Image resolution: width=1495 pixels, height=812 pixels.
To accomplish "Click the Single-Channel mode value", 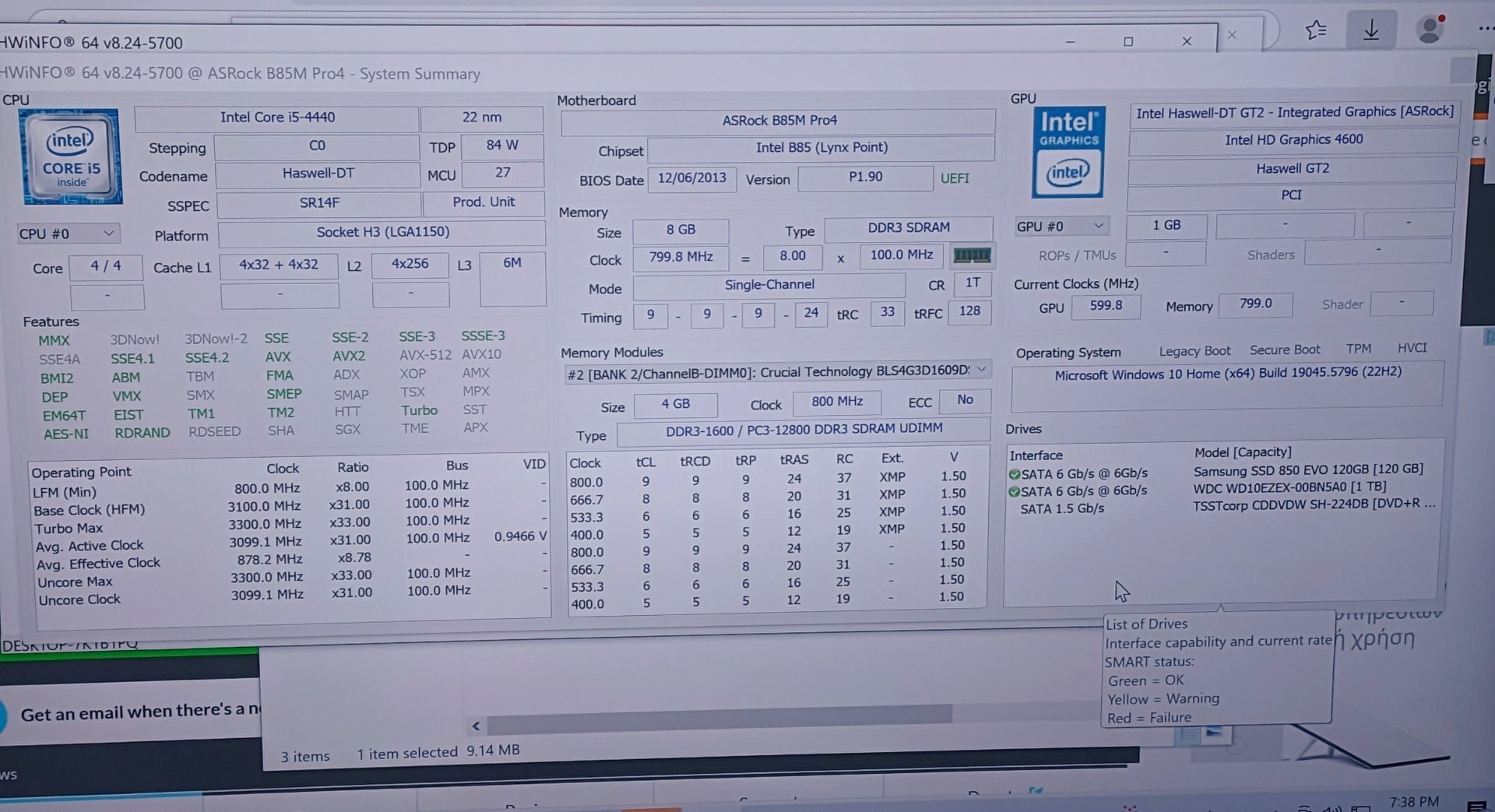I will (x=769, y=286).
